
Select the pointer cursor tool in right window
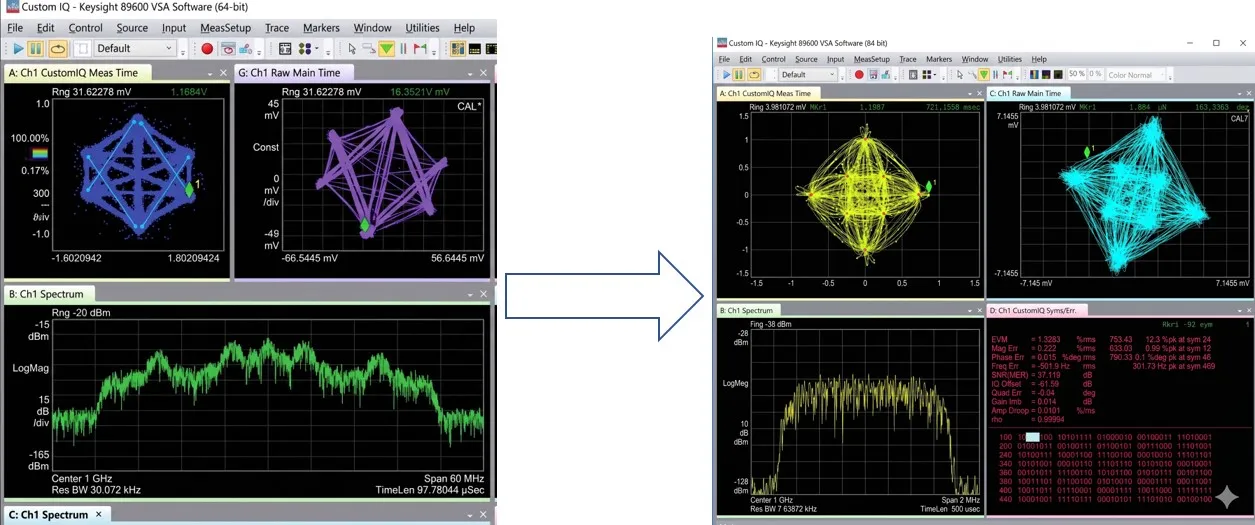[x=960, y=74]
